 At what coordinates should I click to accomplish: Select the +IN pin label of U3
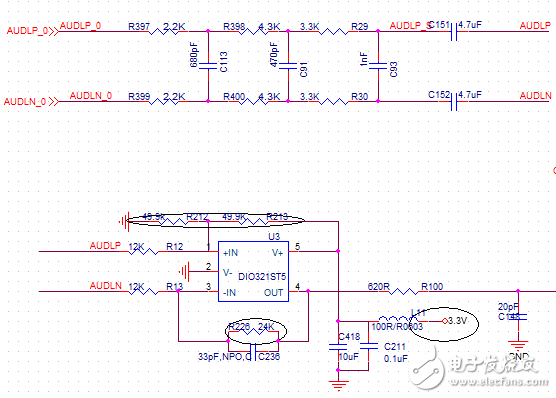tap(230, 253)
